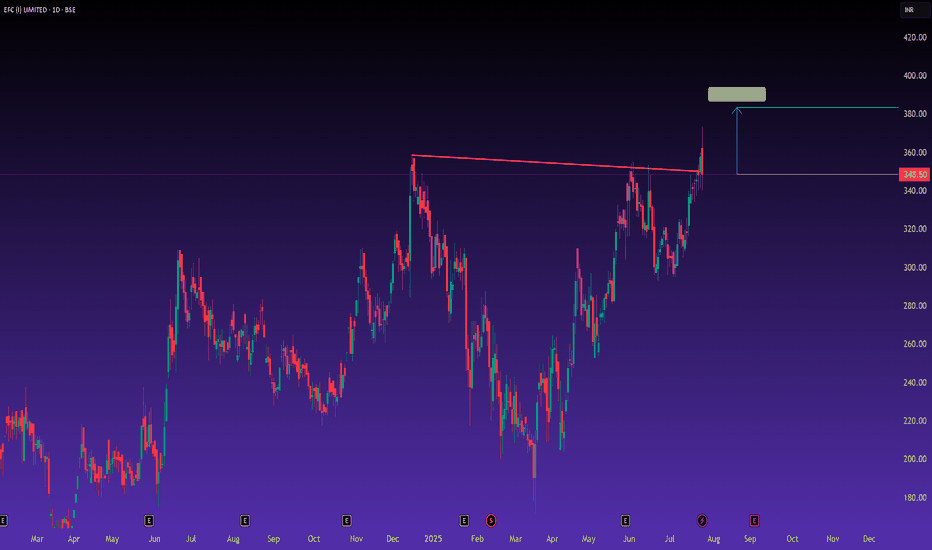Open the INR currency selector

914,10
